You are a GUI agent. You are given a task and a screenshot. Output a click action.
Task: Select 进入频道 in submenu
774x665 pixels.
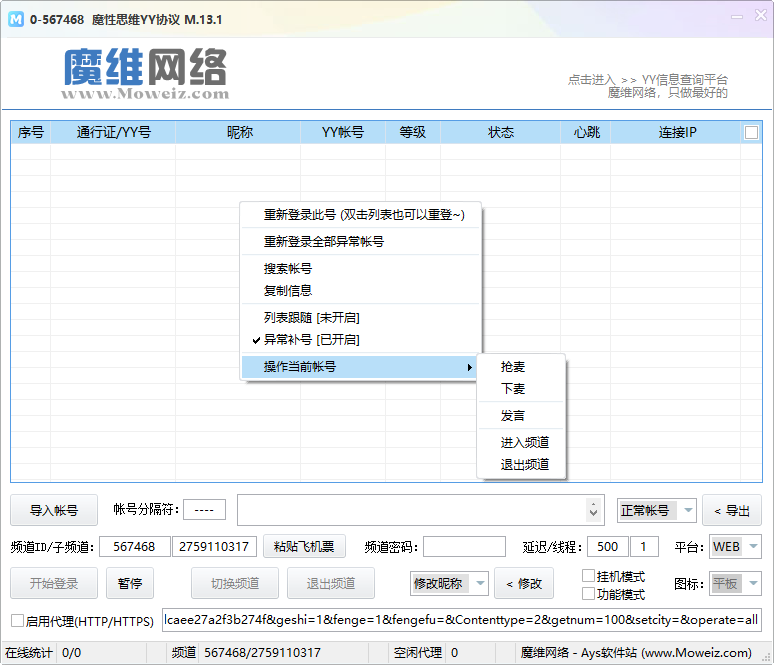click(x=521, y=442)
